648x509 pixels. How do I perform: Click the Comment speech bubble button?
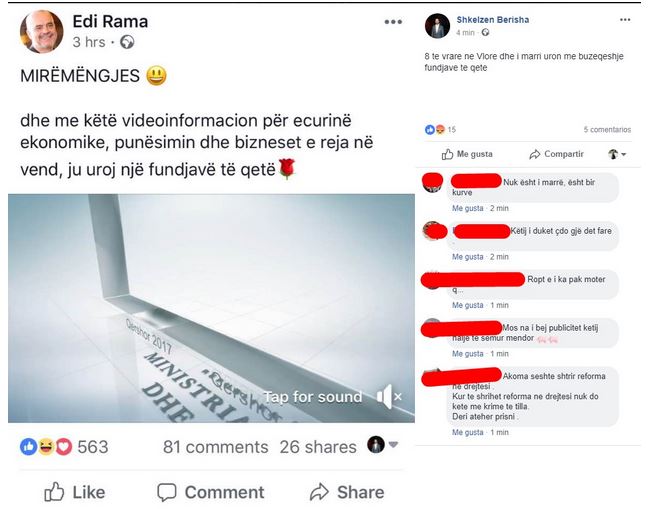(210, 492)
